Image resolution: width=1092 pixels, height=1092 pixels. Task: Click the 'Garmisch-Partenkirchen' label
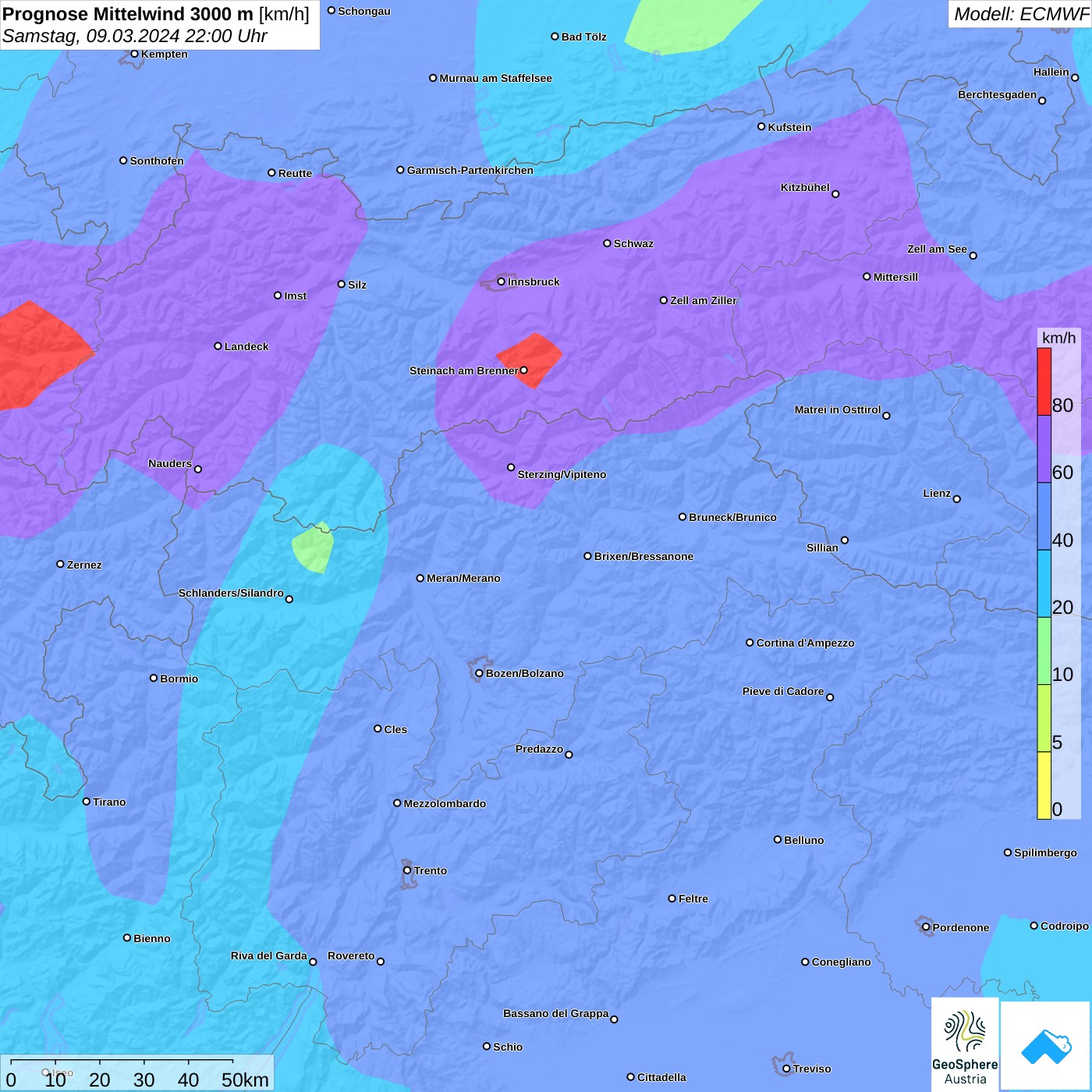point(470,170)
